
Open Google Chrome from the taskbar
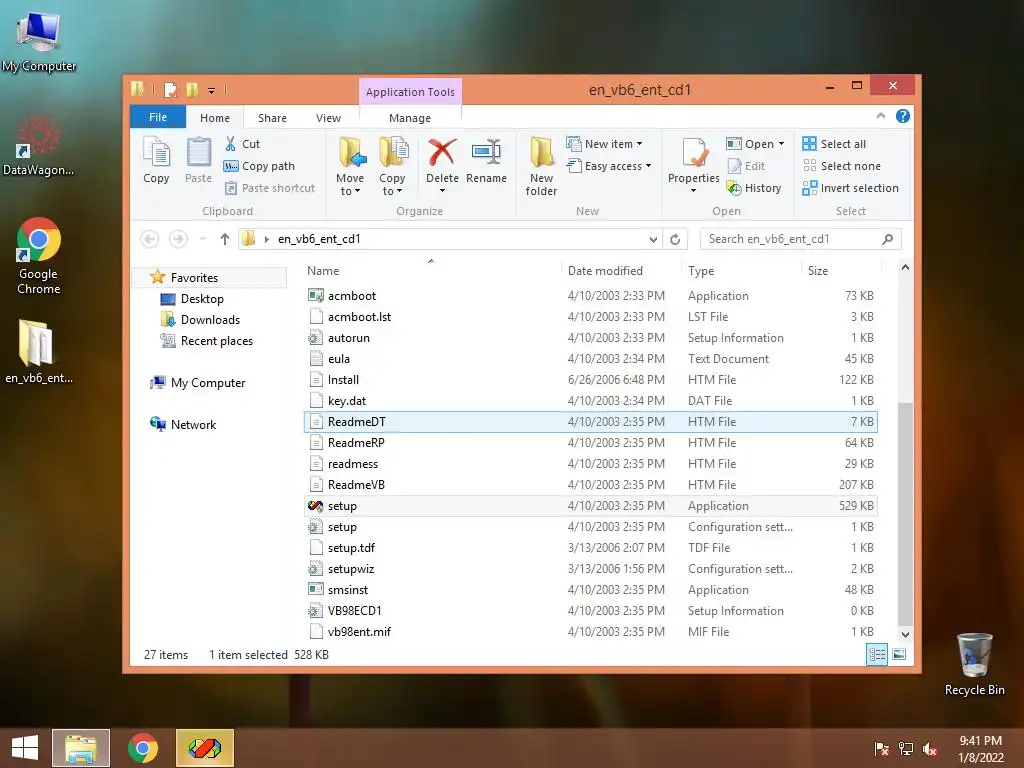[143, 748]
